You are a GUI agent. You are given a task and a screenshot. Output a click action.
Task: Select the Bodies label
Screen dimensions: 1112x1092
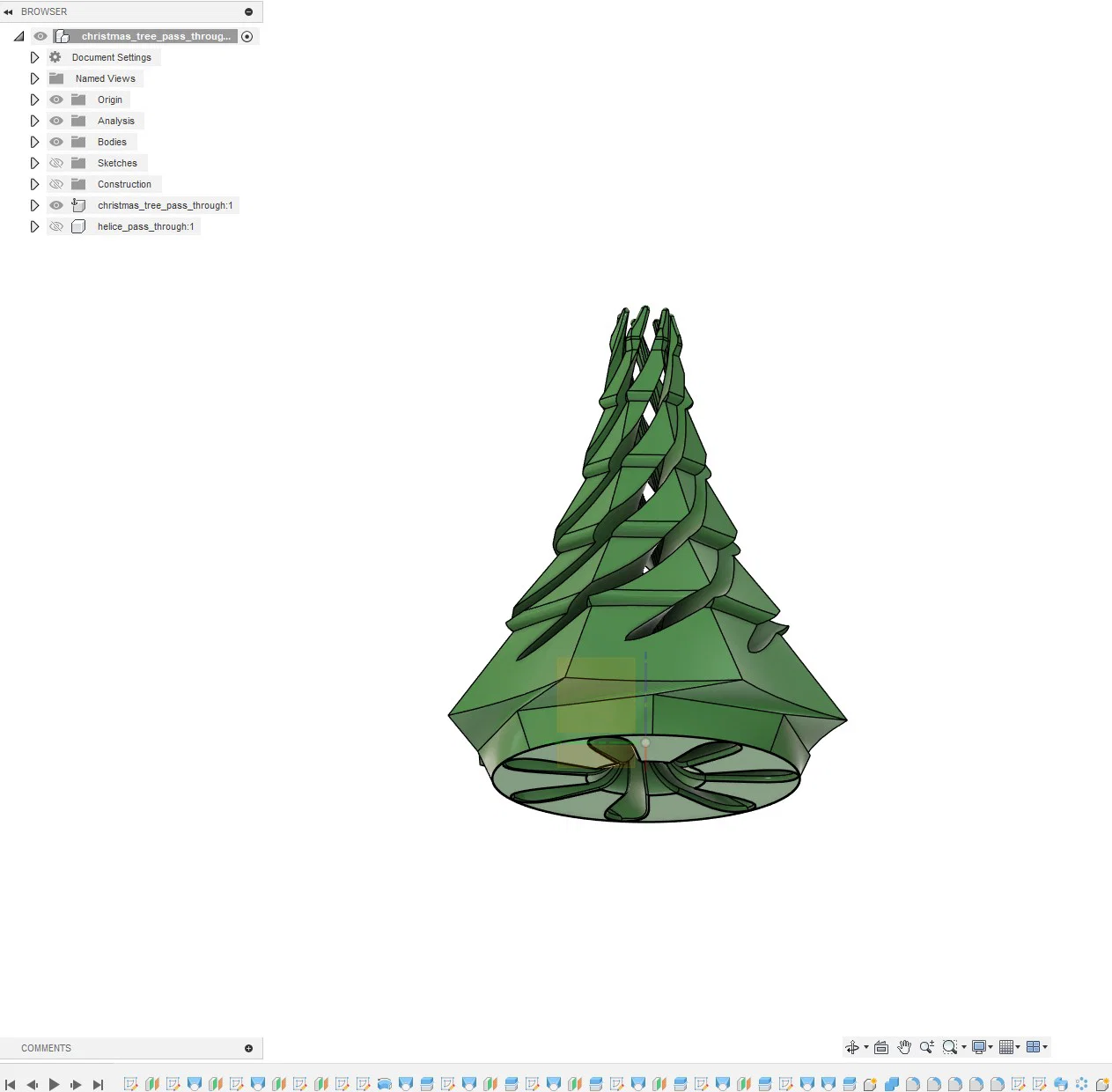click(x=112, y=142)
